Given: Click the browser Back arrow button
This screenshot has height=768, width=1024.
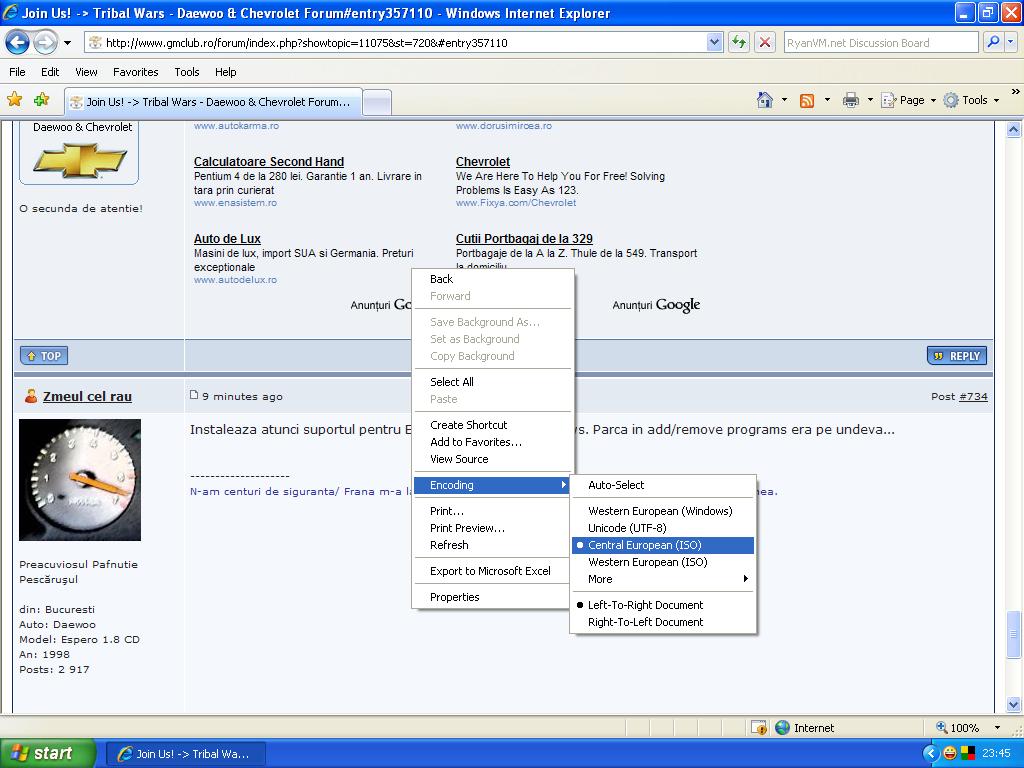Looking at the screenshot, I should (17, 43).
